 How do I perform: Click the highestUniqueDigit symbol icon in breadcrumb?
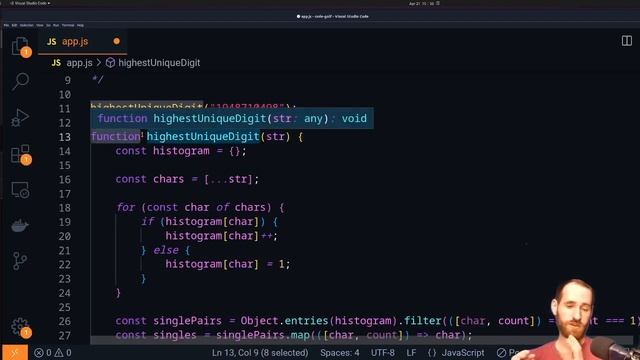[x=110, y=63]
